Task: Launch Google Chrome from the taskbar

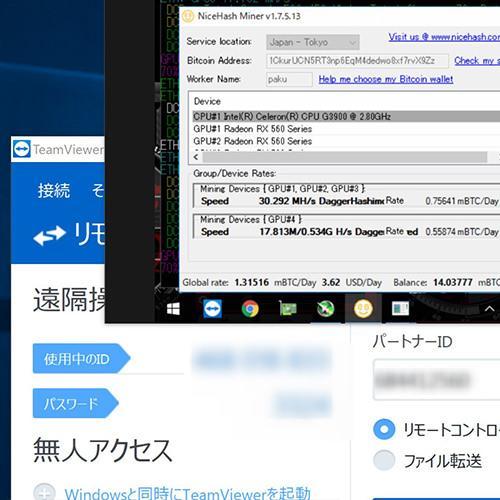Action: tap(250, 309)
